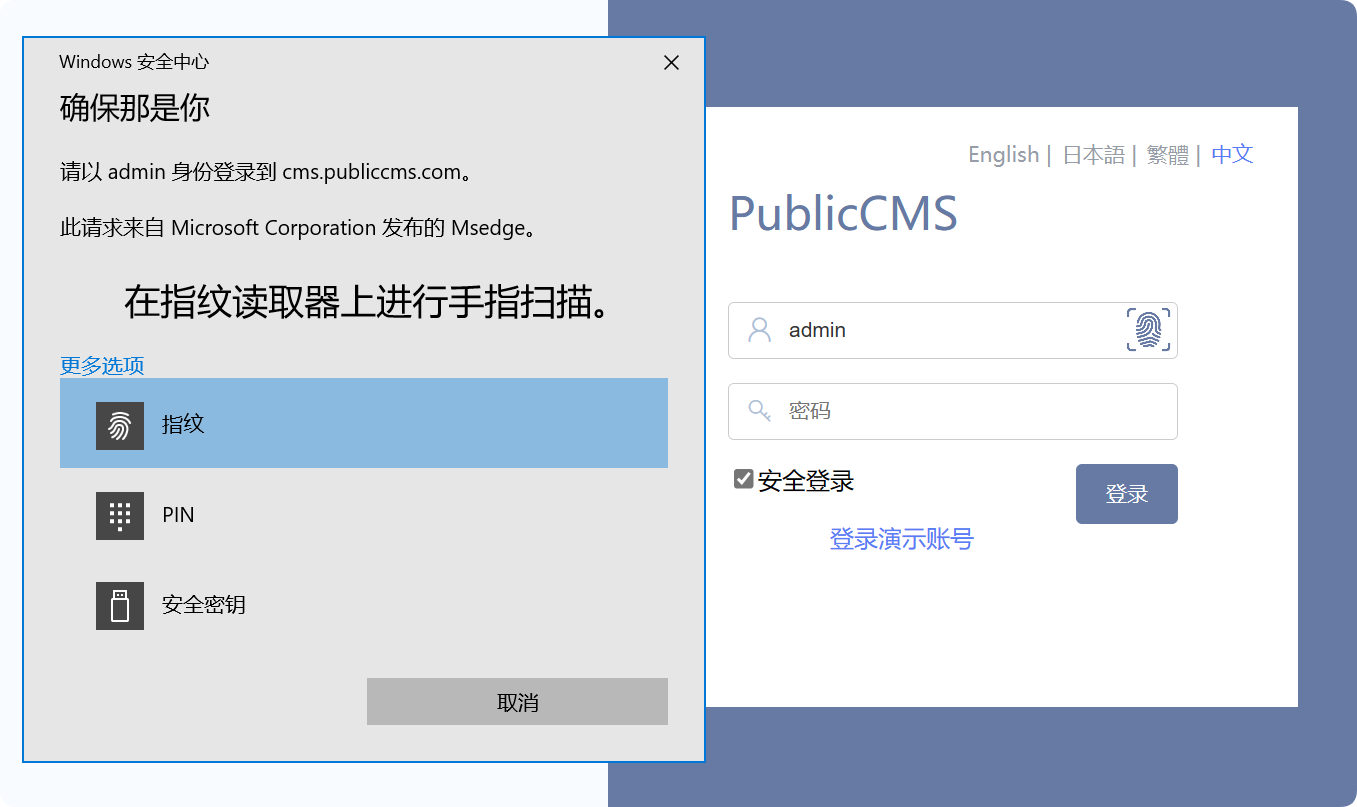Click the fingerprint icon inside the admin username field
The image size is (1357, 807).
click(1148, 330)
